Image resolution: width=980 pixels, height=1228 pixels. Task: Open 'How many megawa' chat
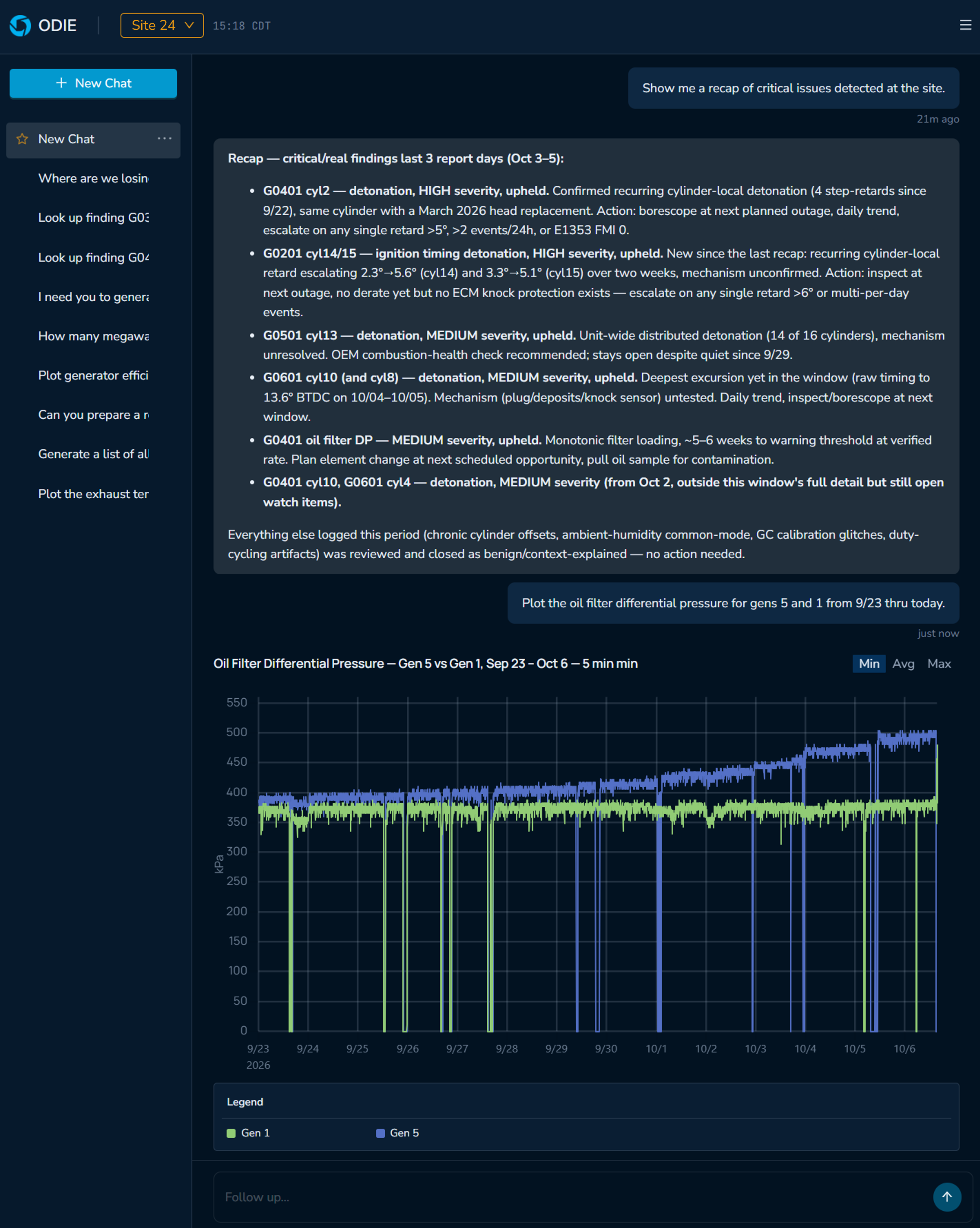tap(93, 336)
